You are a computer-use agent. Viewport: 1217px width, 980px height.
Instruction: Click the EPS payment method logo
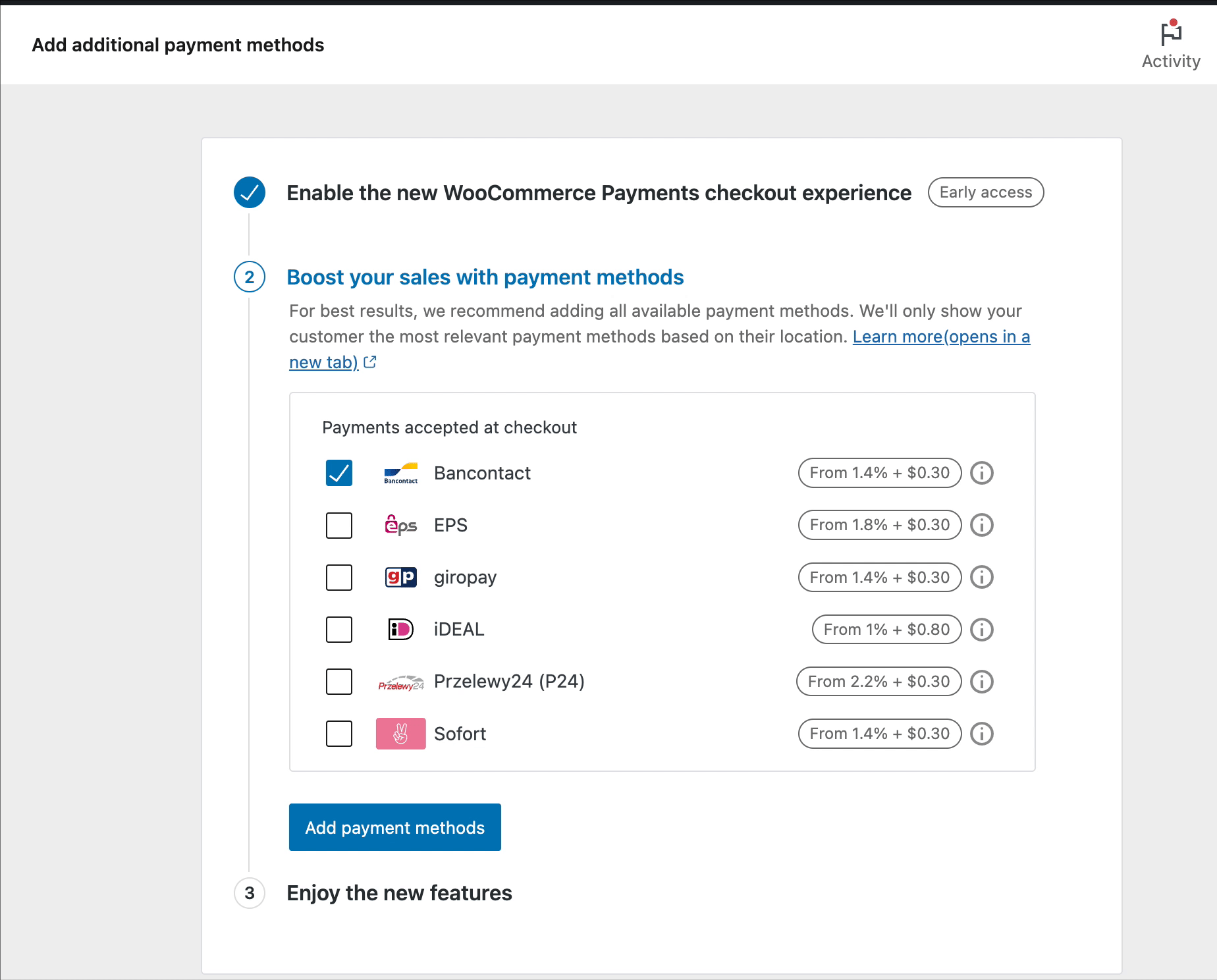400,525
